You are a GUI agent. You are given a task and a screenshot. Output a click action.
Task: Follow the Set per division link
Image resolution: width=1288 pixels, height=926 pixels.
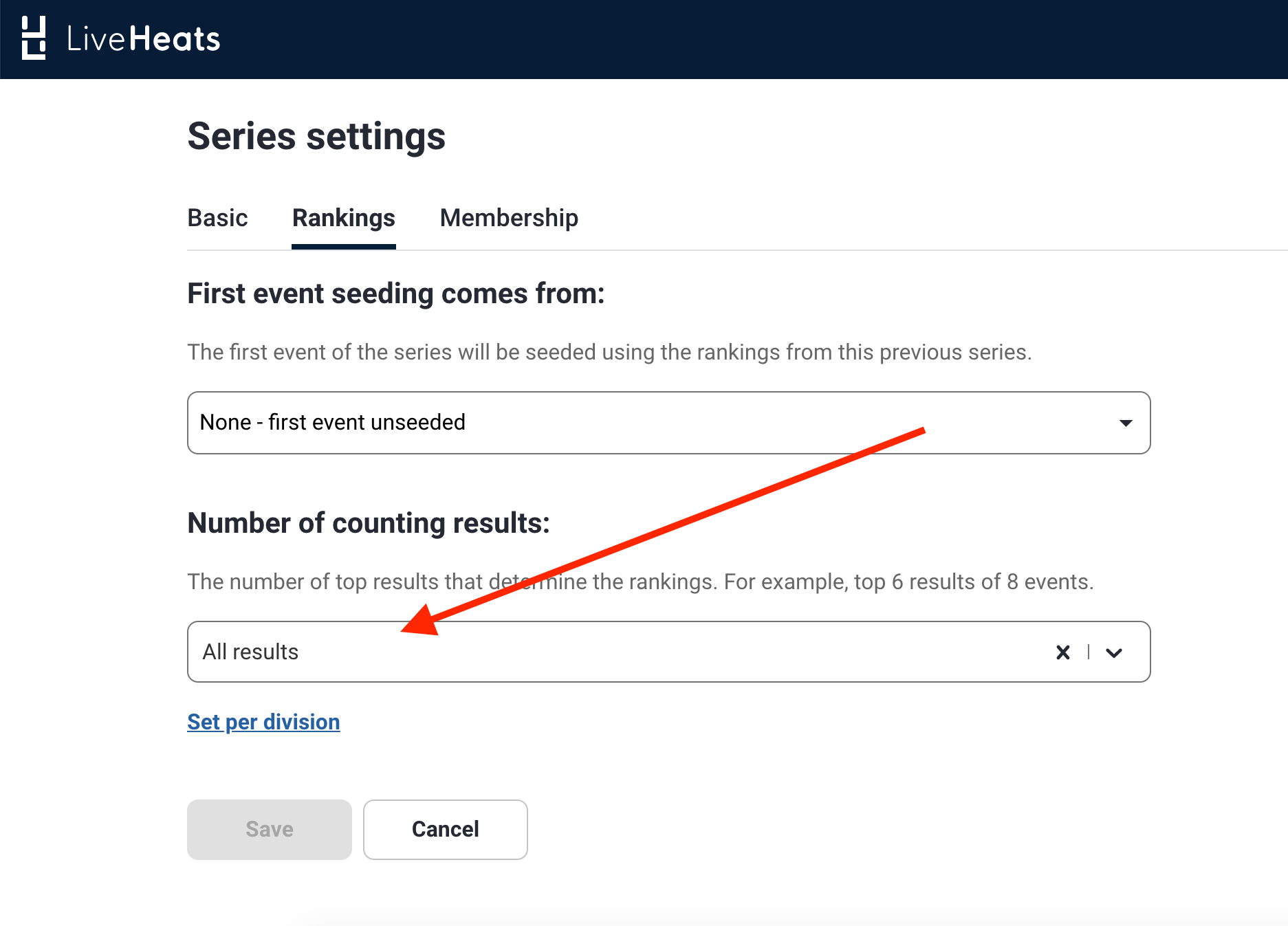(x=263, y=722)
